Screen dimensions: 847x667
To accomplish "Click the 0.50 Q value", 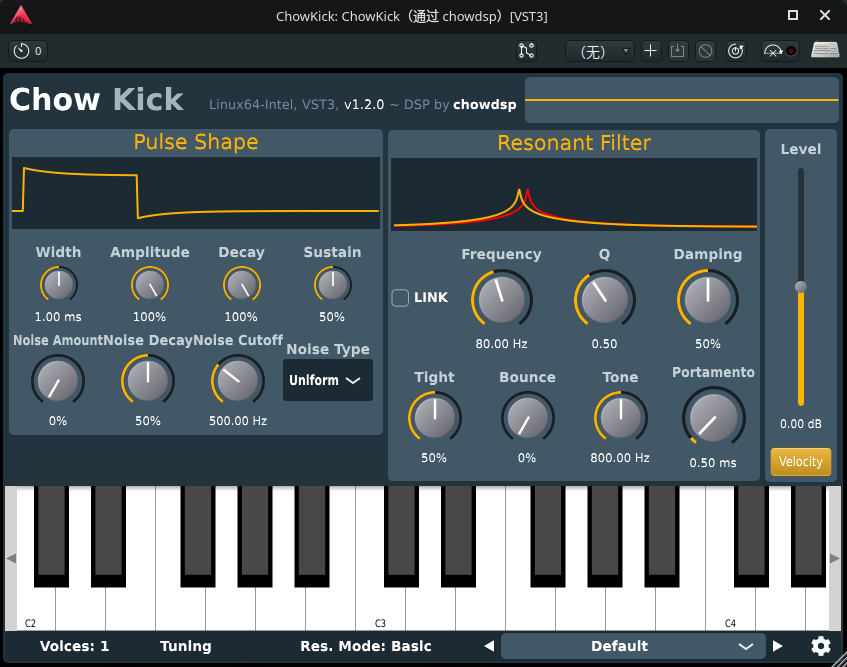I will click(604, 344).
